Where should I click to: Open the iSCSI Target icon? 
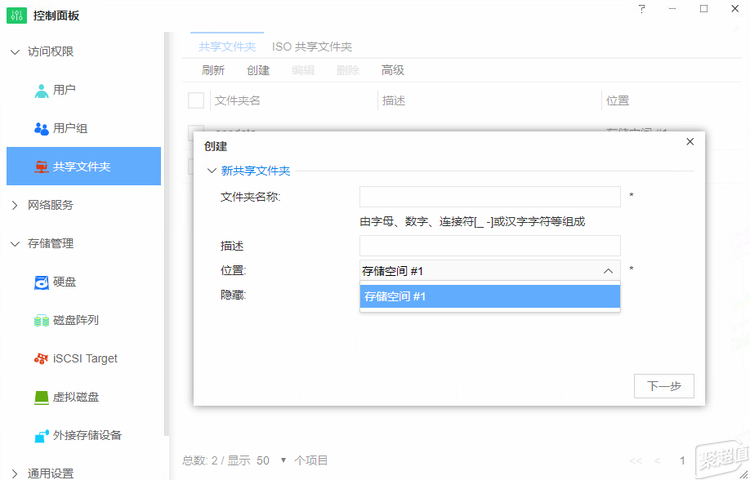pos(41,359)
